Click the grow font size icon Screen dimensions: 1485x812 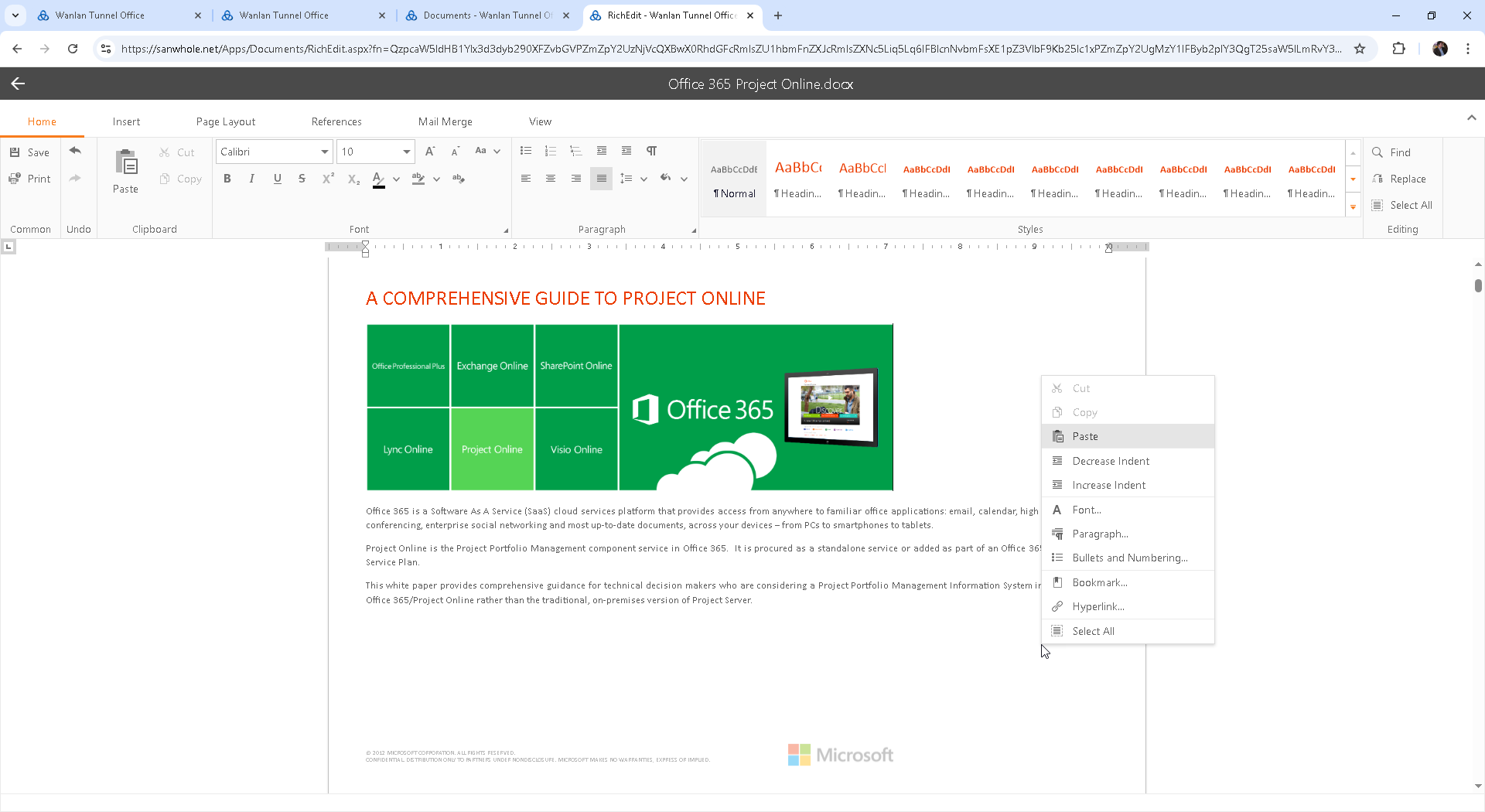[x=430, y=151]
